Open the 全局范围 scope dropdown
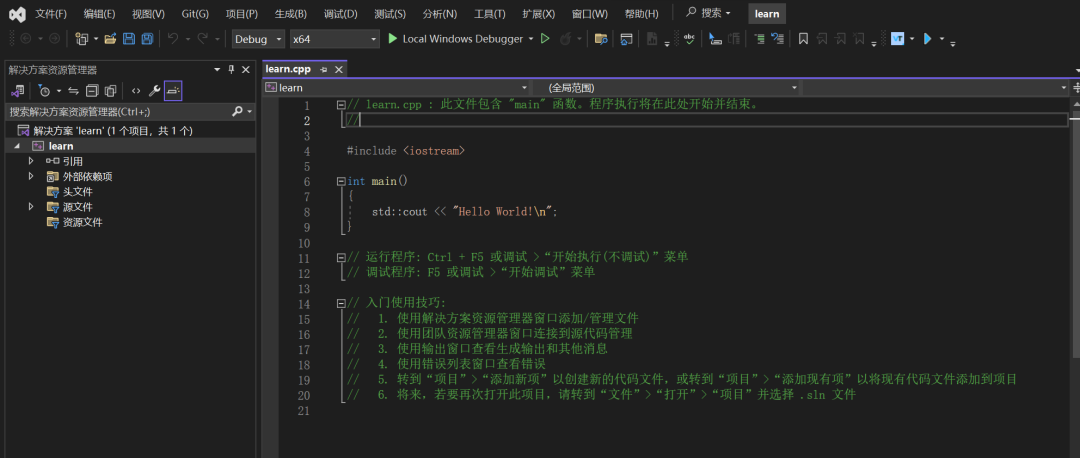The height and width of the screenshot is (458, 1080). pos(665,88)
